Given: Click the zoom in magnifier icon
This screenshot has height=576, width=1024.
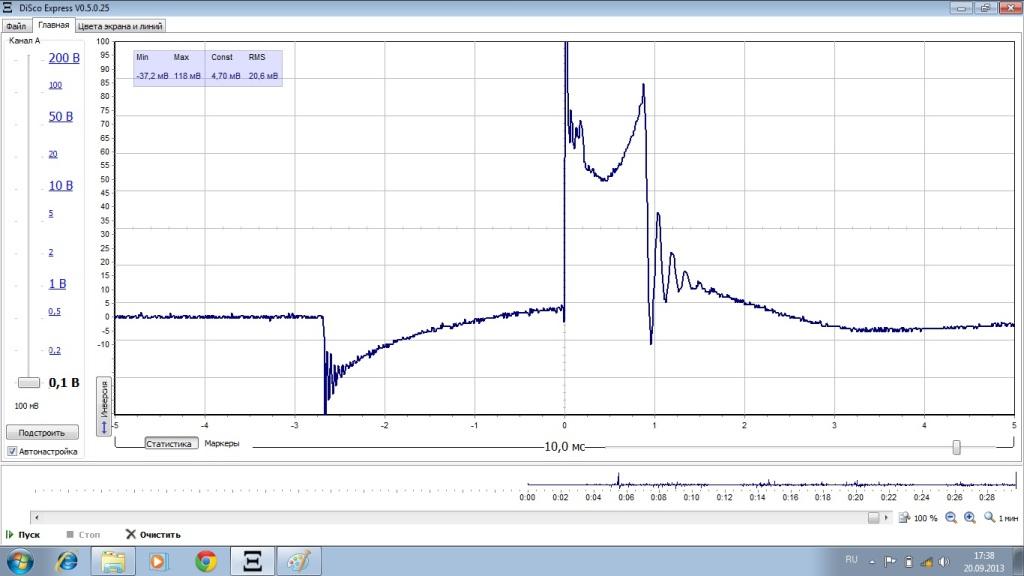Looking at the screenshot, I should (x=970, y=518).
